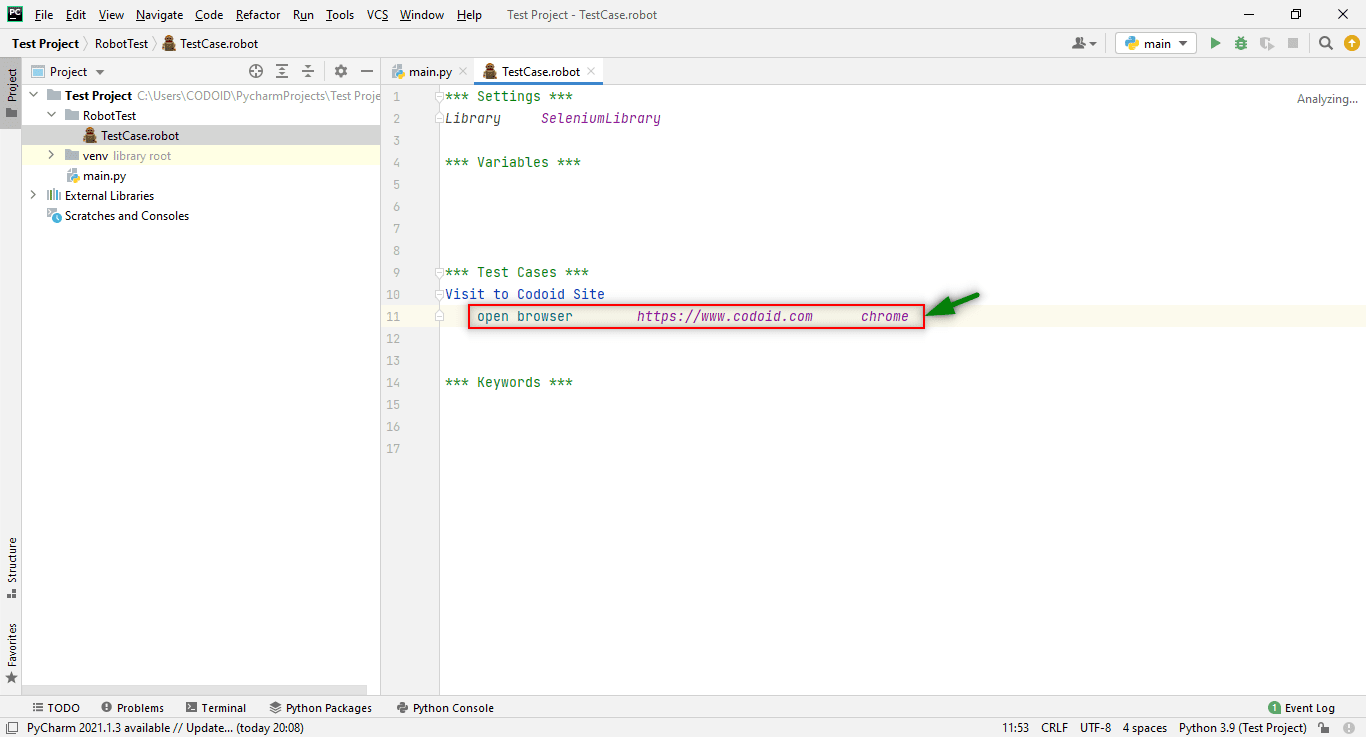Open the Refactor menu
The width and height of the screenshot is (1366, 737).
(x=257, y=14)
